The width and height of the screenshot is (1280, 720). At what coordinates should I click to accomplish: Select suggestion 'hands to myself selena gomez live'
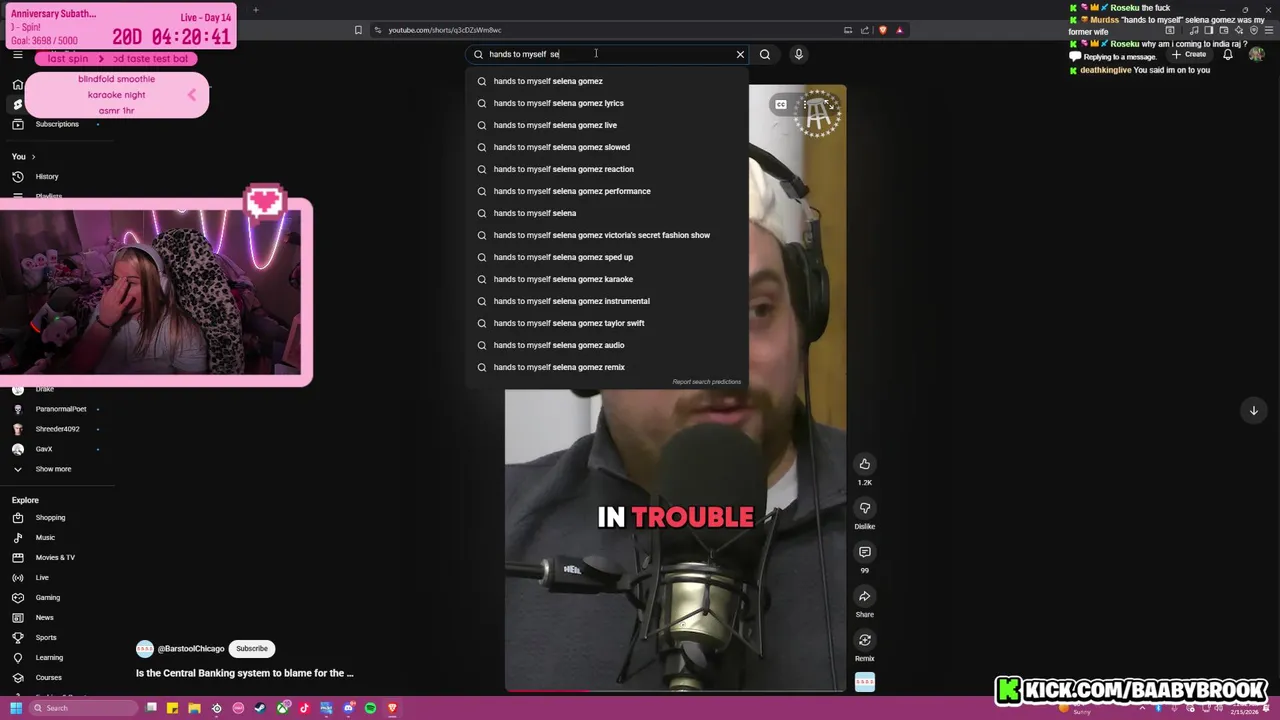coord(607,125)
